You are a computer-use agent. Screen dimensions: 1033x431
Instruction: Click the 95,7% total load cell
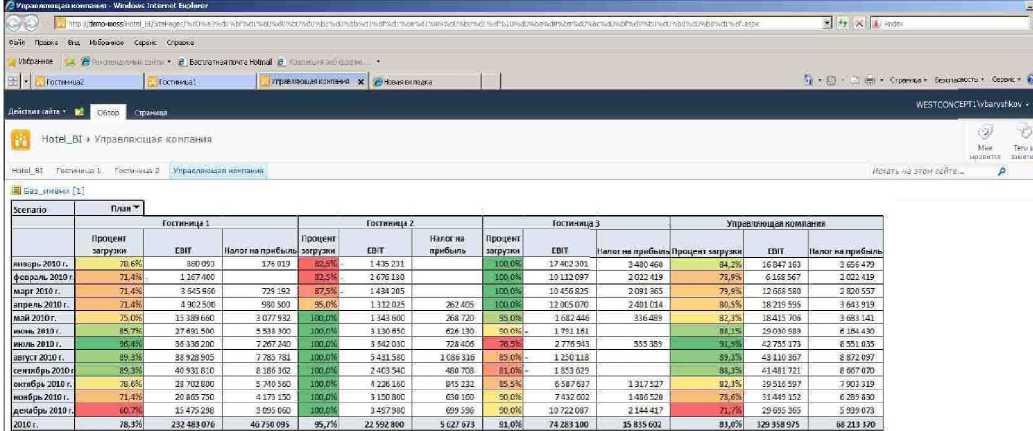click(x=319, y=424)
